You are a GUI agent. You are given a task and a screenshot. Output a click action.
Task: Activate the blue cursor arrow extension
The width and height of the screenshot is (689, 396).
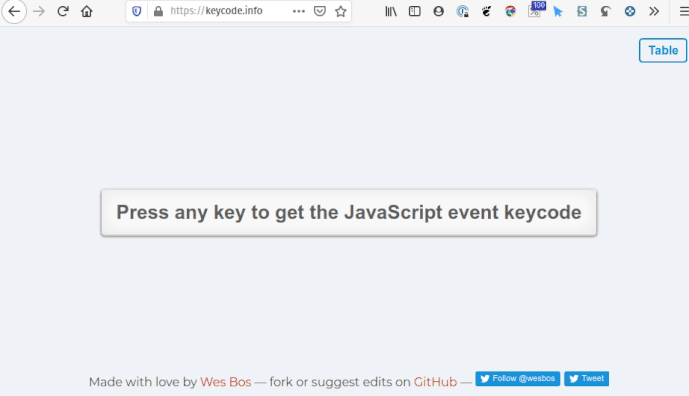click(558, 11)
